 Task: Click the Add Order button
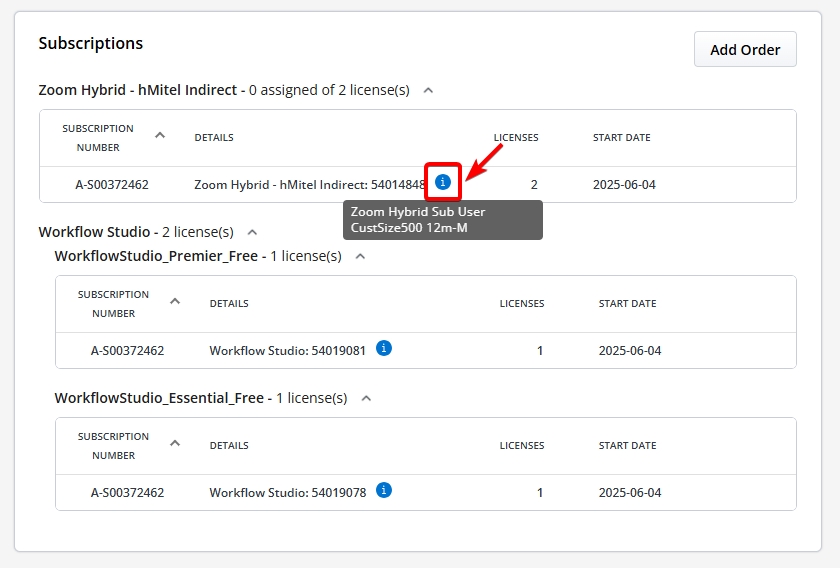(745, 49)
